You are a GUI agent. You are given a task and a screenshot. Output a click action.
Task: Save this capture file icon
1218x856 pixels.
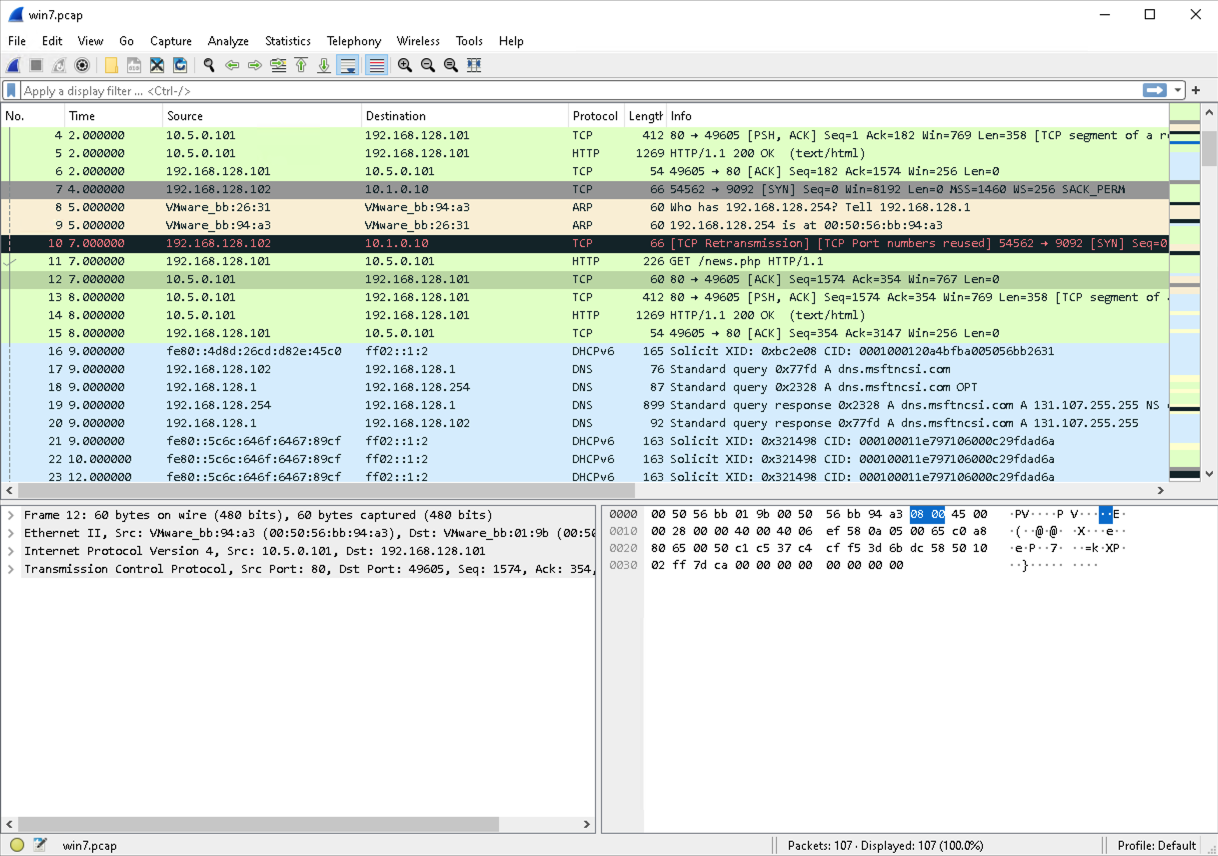[x=134, y=65]
